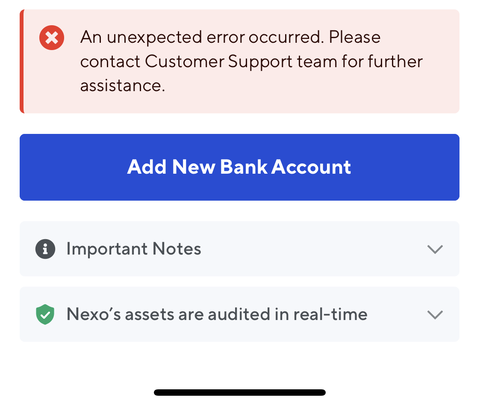The height and width of the screenshot is (406, 480).
Task: Tap "team for further" text in alert
Action: point(360,62)
